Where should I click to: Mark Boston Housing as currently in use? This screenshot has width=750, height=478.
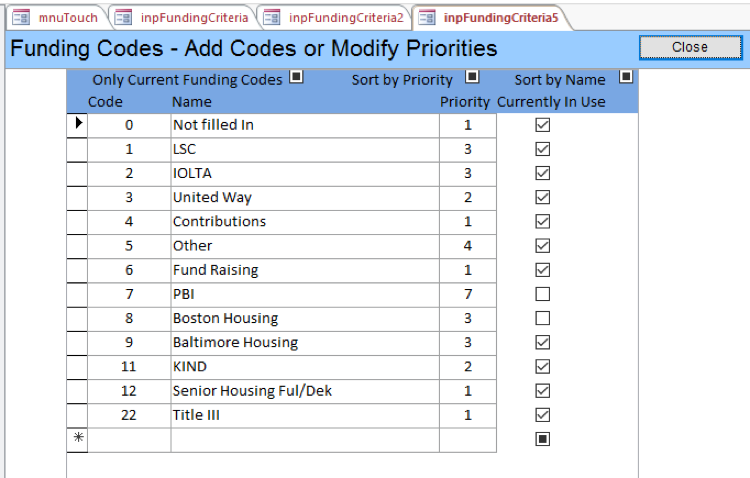(x=543, y=318)
